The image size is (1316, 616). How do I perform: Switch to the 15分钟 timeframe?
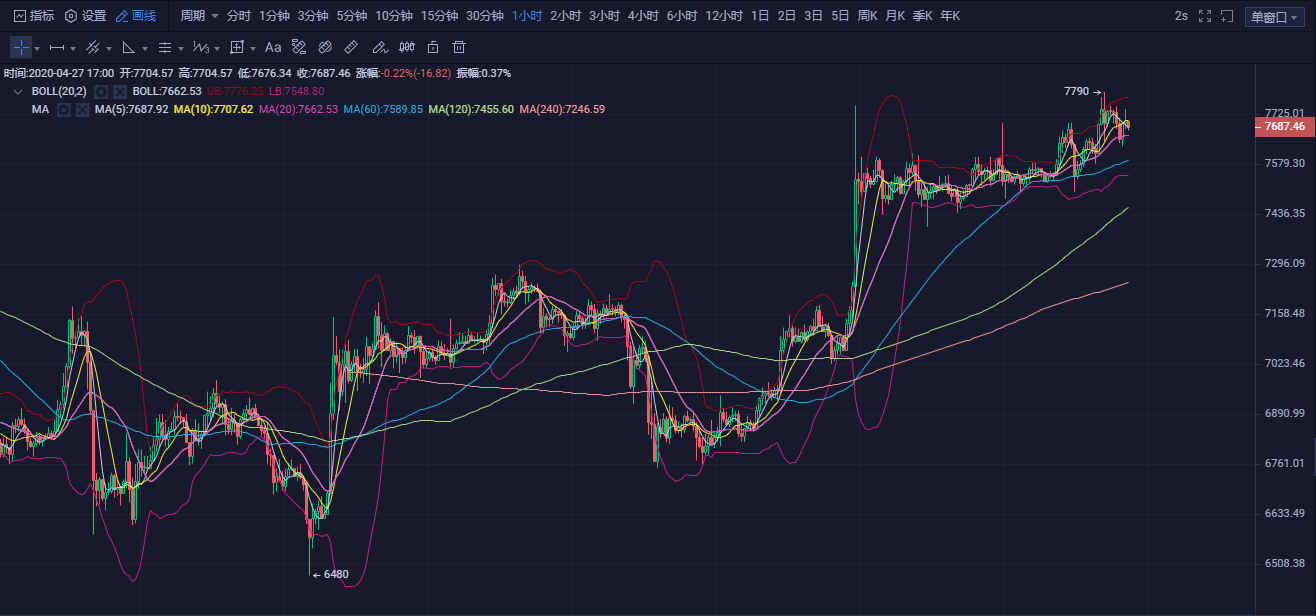439,16
